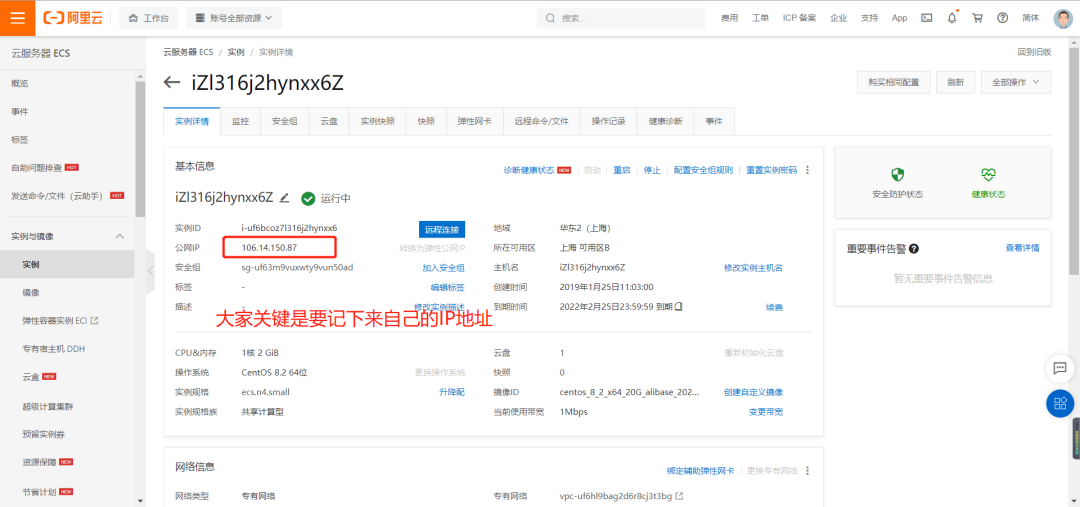
Task: Open the App menu item
Action: [x=900, y=18]
